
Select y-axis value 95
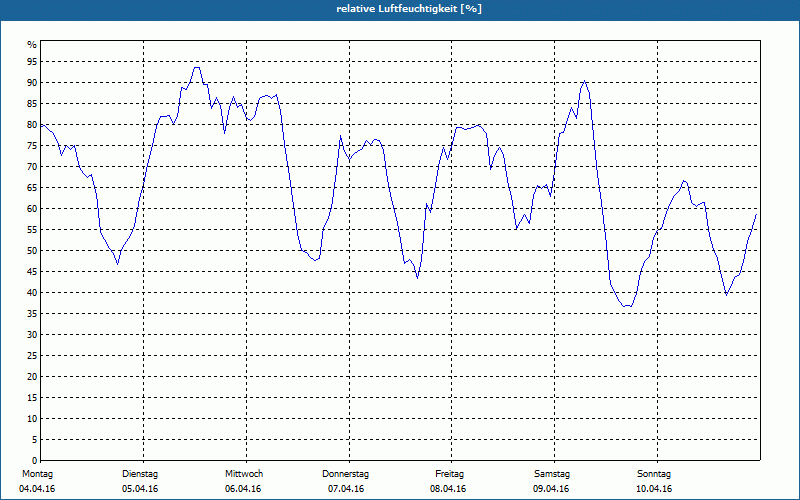point(32,62)
